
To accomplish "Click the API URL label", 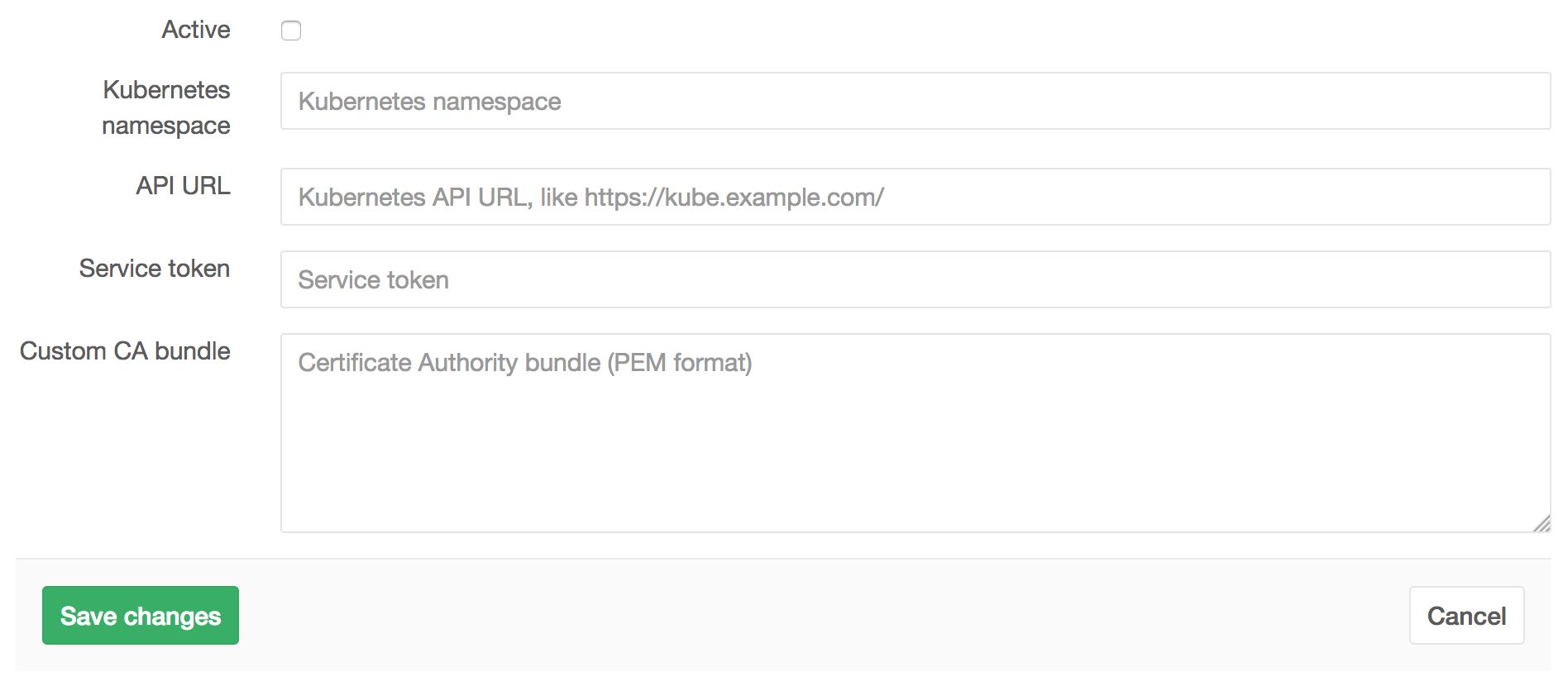I will 183,185.
